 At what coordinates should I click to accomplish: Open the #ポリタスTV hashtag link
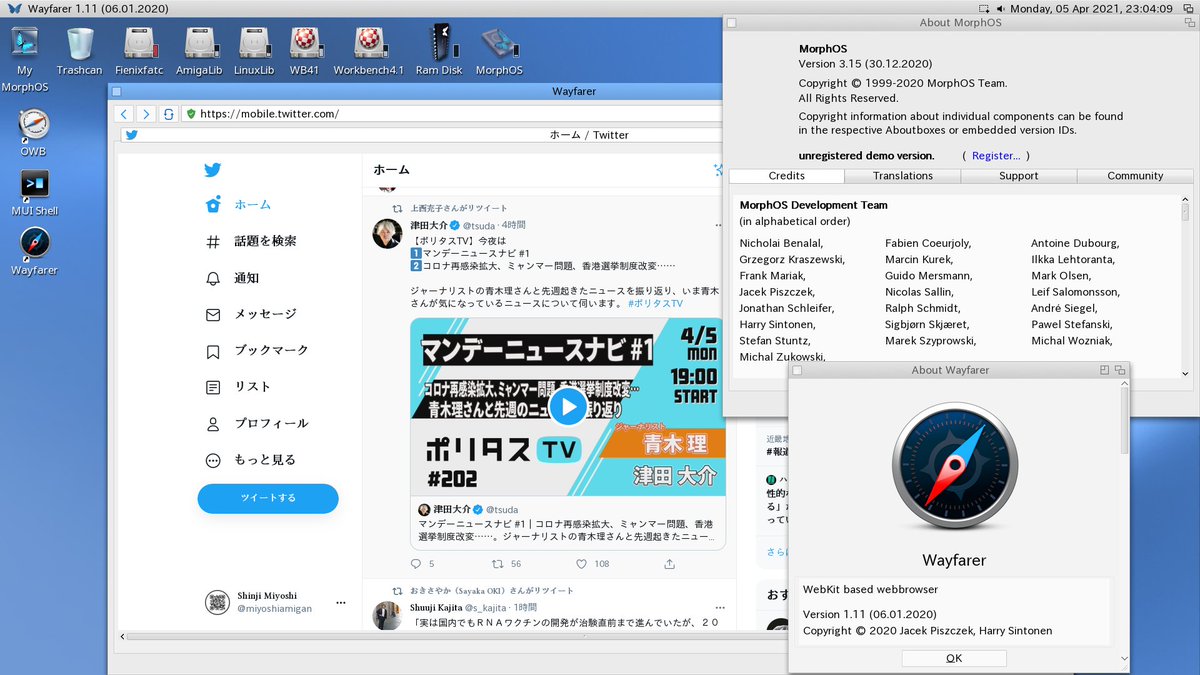[x=655, y=303]
